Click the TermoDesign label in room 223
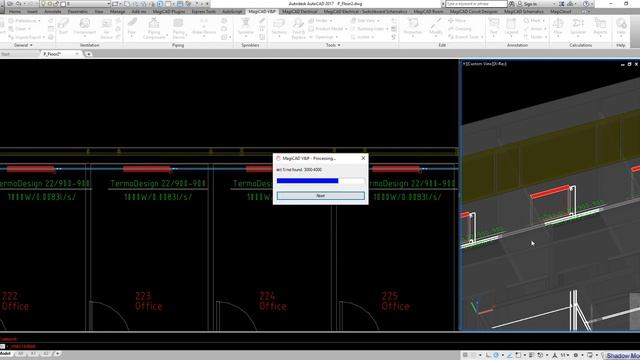This screenshot has width=640, height=360. [158, 184]
